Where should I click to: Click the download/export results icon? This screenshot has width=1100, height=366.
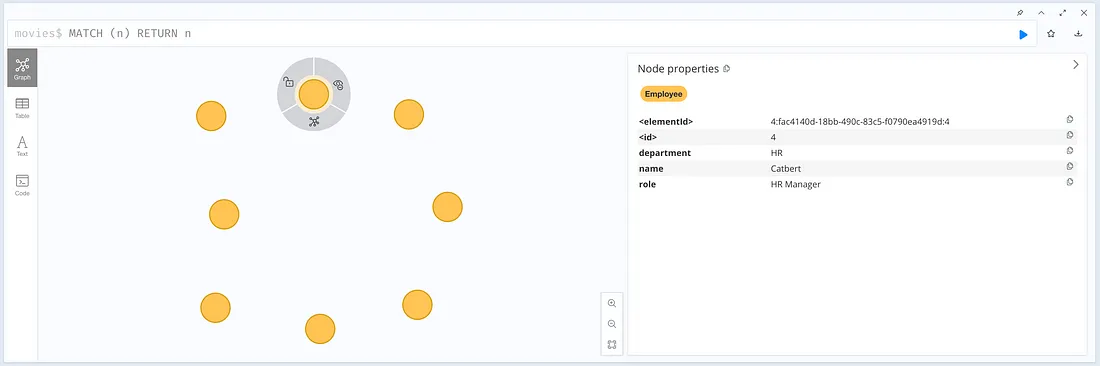pyautogui.click(x=1078, y=34)
